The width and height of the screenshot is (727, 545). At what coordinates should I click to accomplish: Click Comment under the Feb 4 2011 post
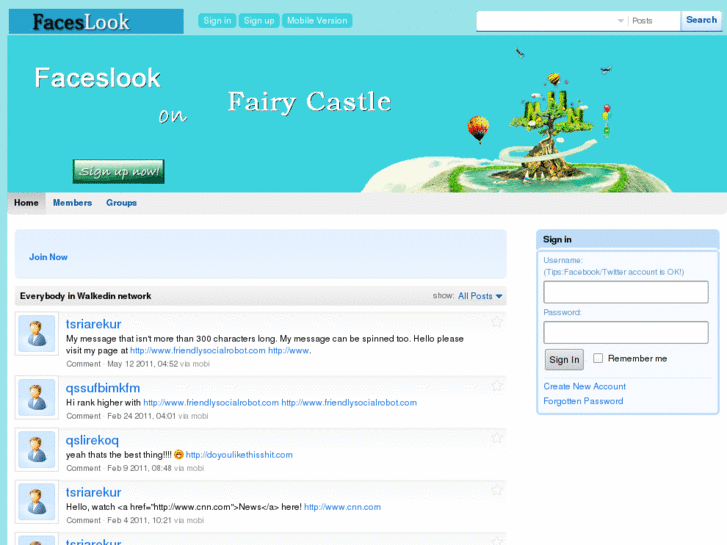pyautogui.click(x=83, y=520)
